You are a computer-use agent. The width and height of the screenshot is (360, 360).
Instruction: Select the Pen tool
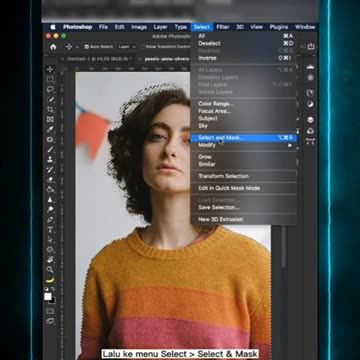(50, 219)
